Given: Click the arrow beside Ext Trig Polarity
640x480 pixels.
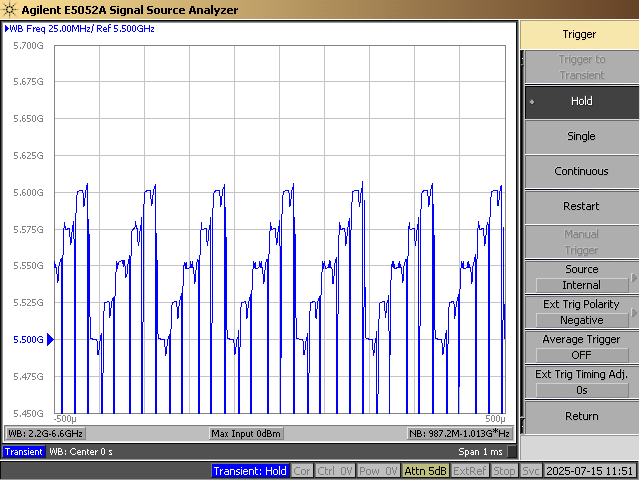Looking at the screenshot, I should (x=633, y=313).
